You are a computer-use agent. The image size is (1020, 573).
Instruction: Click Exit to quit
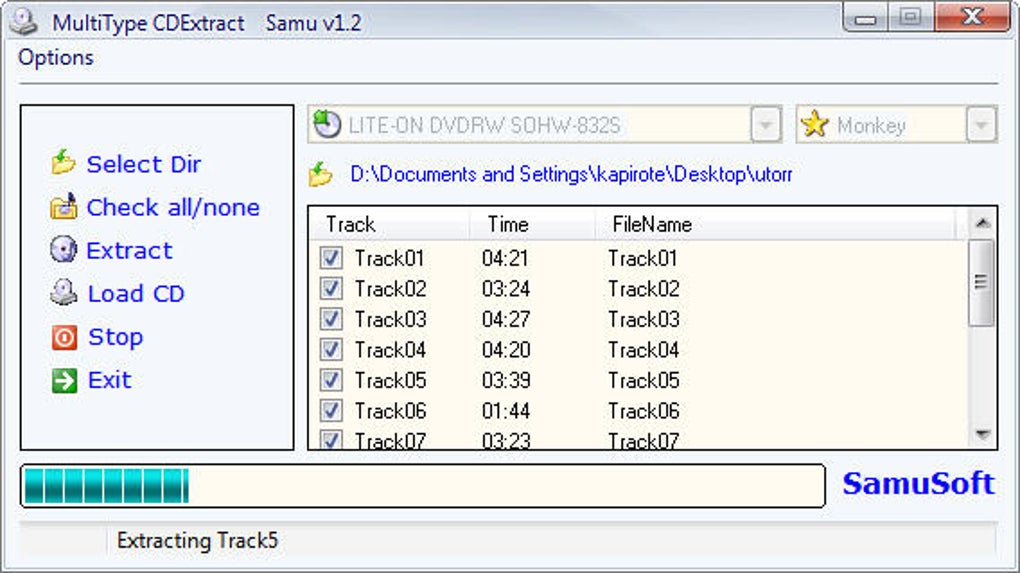coord(109,380)
